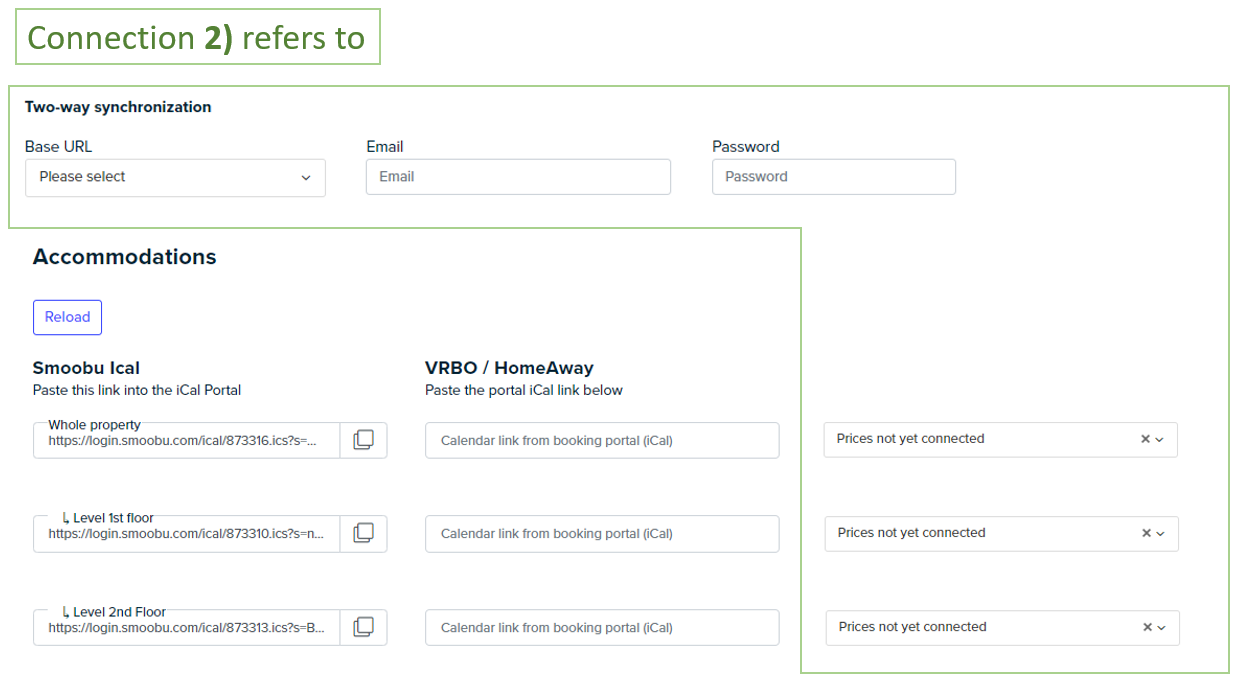
Task: Expand Level 2nd Floor prices dropdown chevron
Action: pyautogui.click(x=1162, y=627)
